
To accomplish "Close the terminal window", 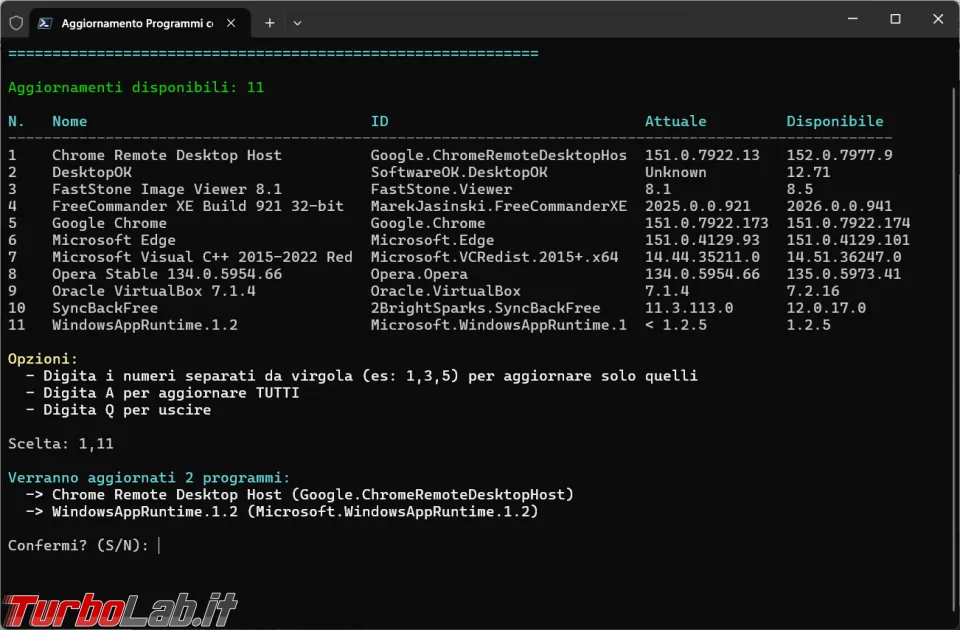I will coord(938,19).
